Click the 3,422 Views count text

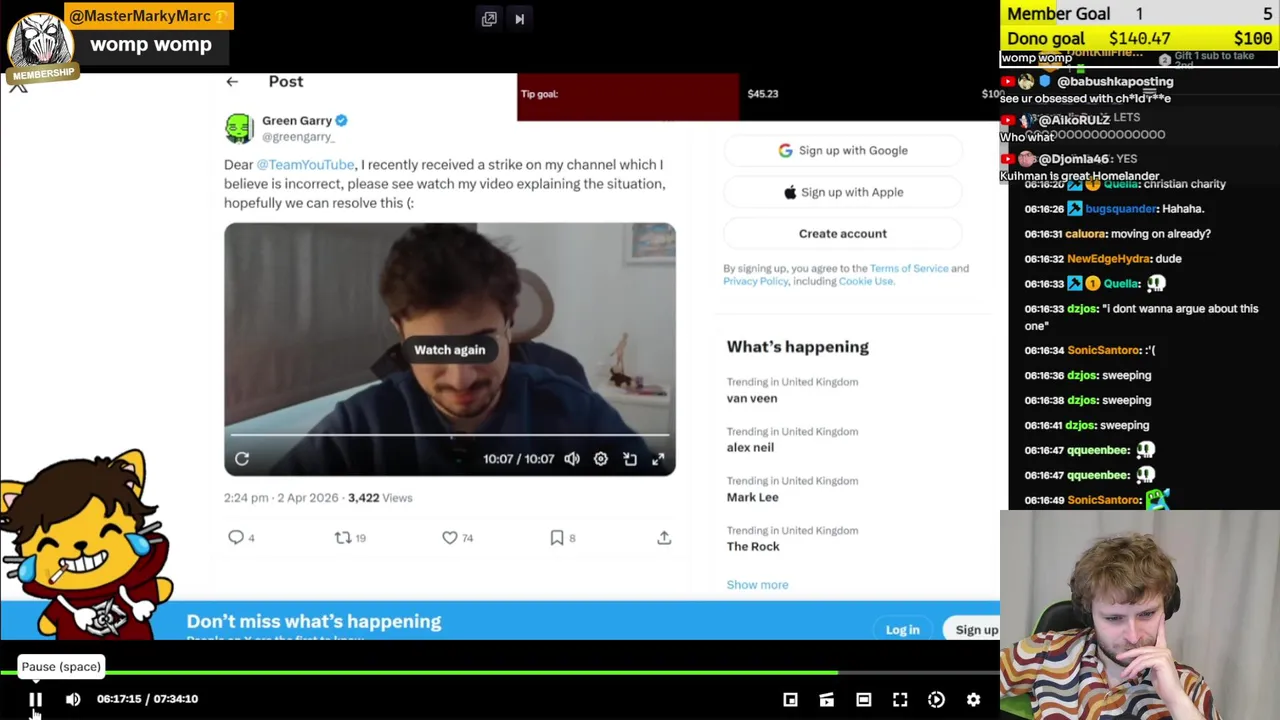tap(380, 498)
